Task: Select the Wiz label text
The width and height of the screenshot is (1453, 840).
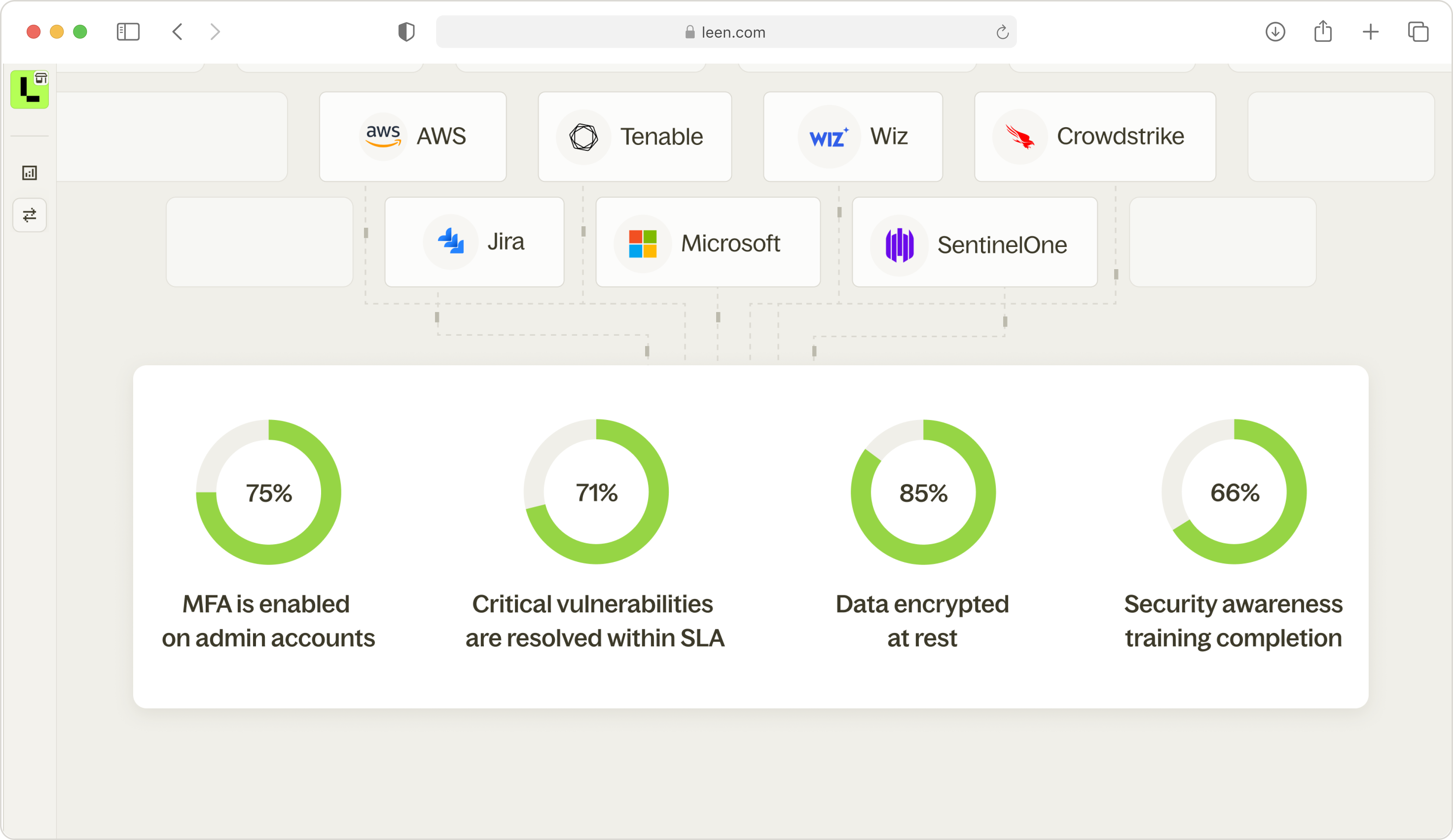Action: [889, 136]
